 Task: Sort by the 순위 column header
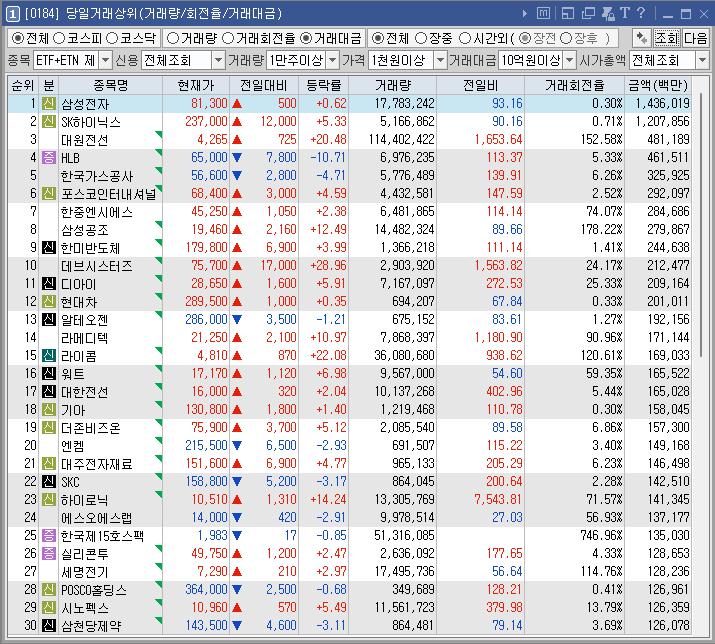click(x=23, y=85)
